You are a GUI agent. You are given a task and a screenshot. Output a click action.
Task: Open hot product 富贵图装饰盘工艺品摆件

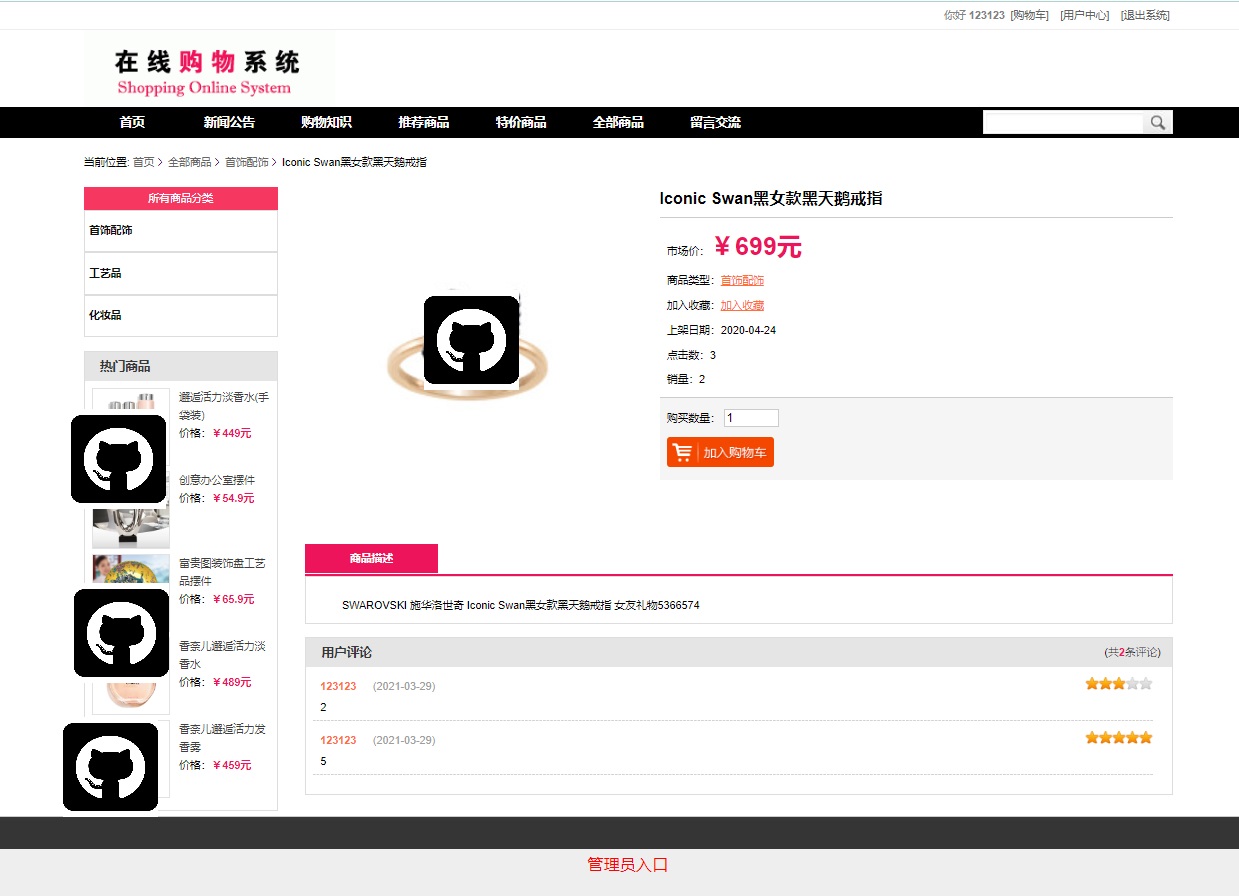[222, 572]
